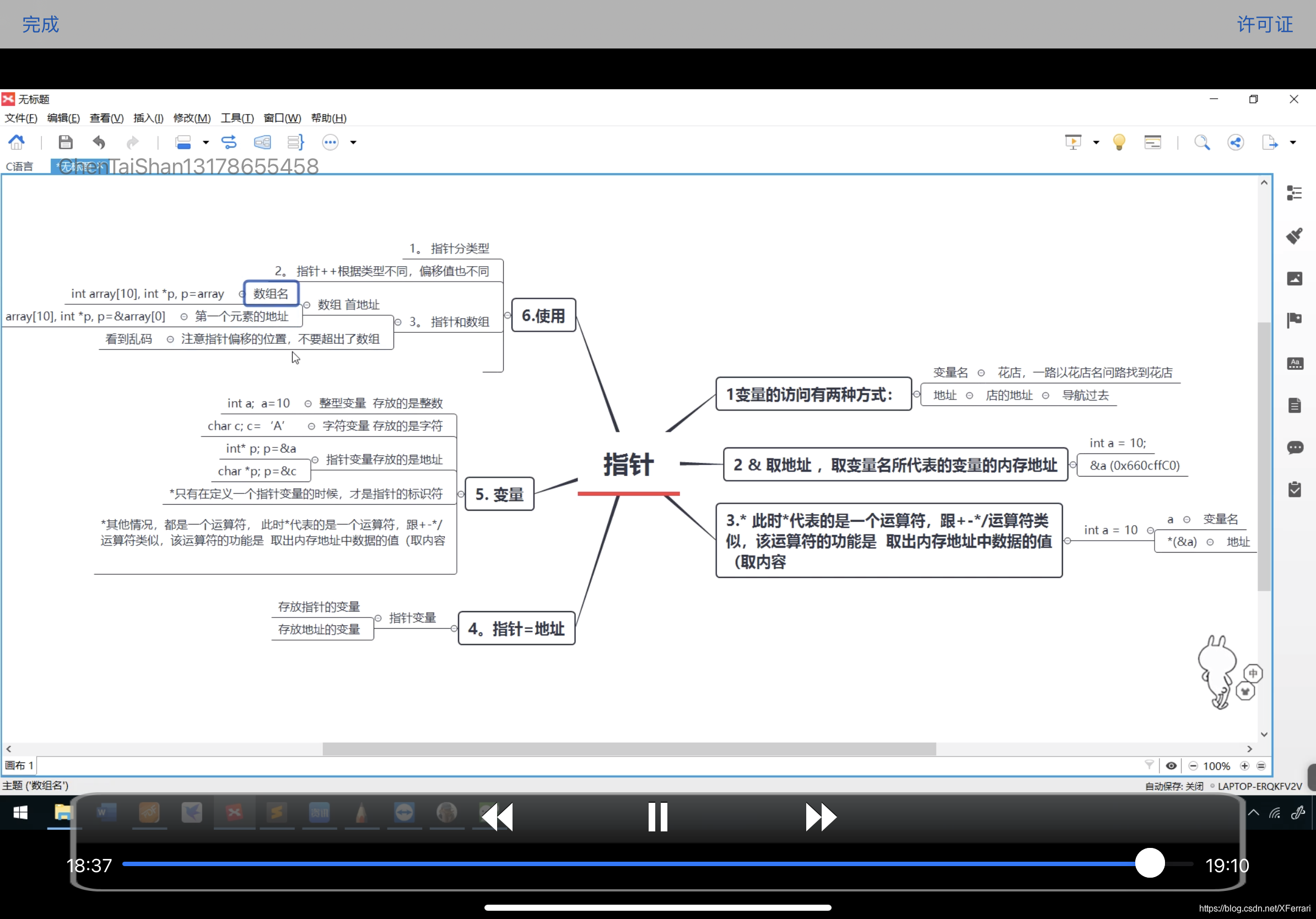Open the share icon near search
The width and height of the screenshot is (1316, 919).
1236,142
